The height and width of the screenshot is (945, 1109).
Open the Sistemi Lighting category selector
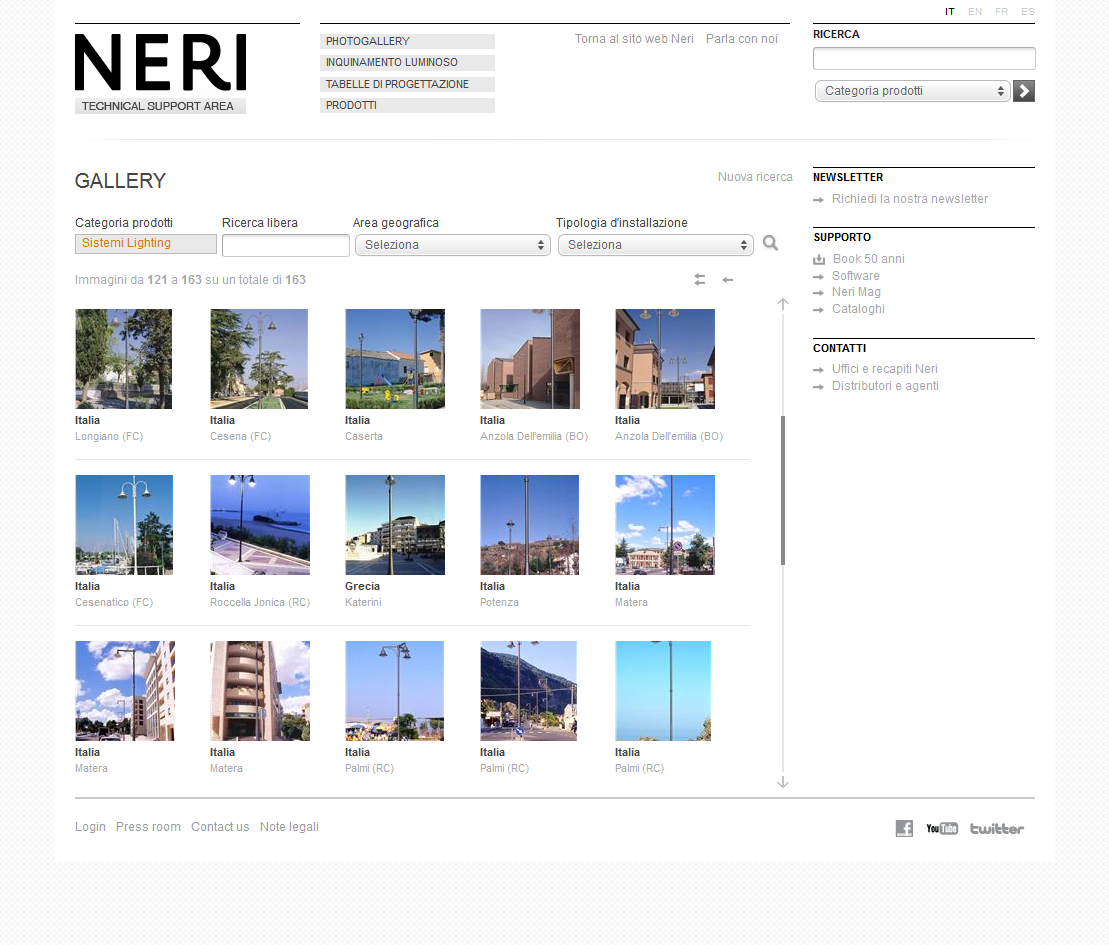point(146,243)
